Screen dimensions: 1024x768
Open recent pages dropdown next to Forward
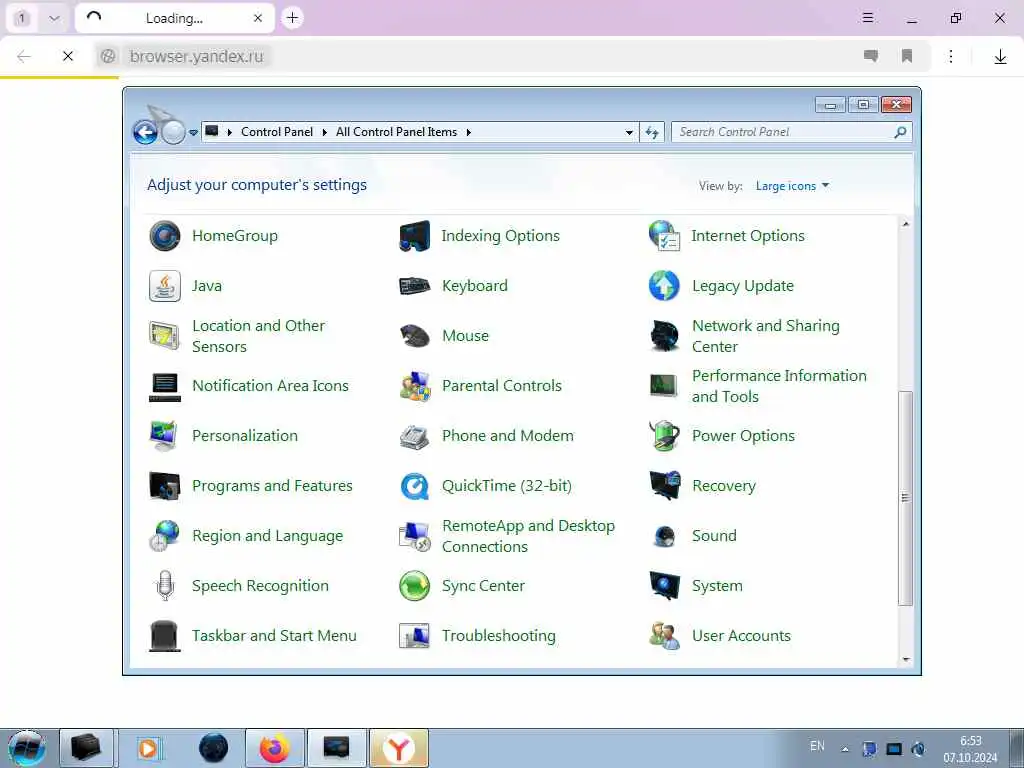[x=193, y=133]
